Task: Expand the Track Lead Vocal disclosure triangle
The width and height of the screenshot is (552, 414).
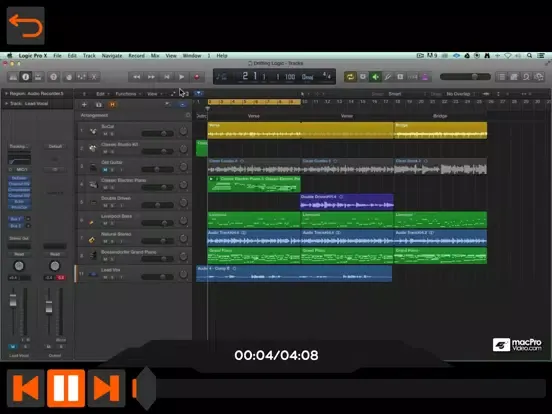Action: [x=6, y=104]
